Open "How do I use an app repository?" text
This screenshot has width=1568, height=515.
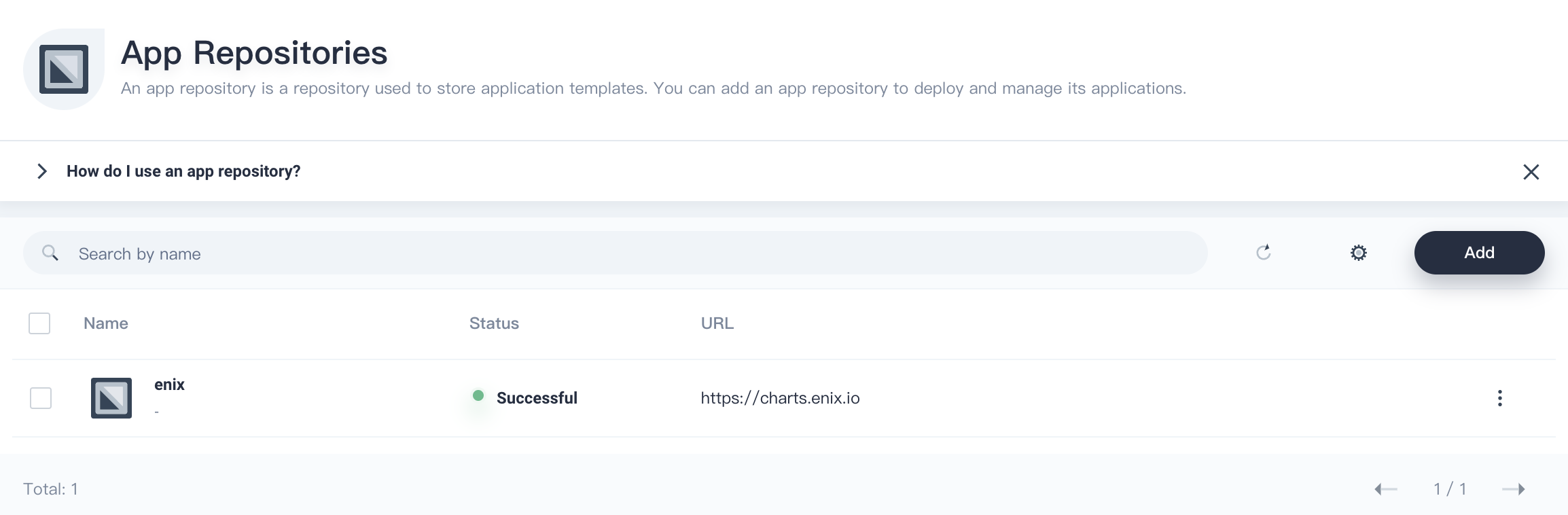pos(183,171)
